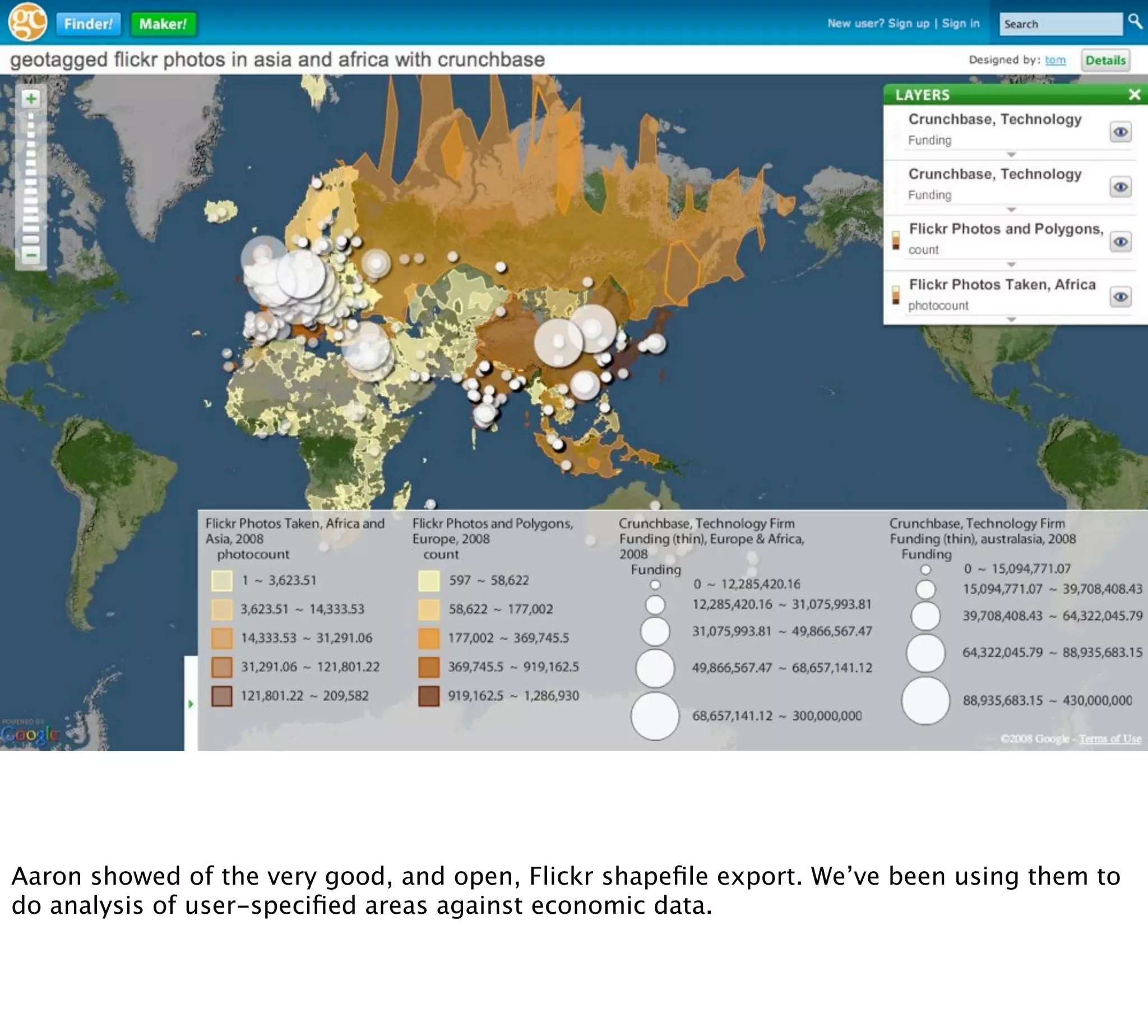Expand second Crunchbase Technology layer options
Screen dimensions: 1148x1036
point(1011,210)
